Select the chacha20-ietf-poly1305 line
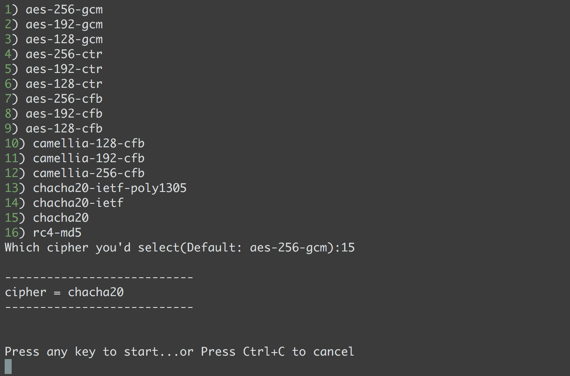 point(96,188)
